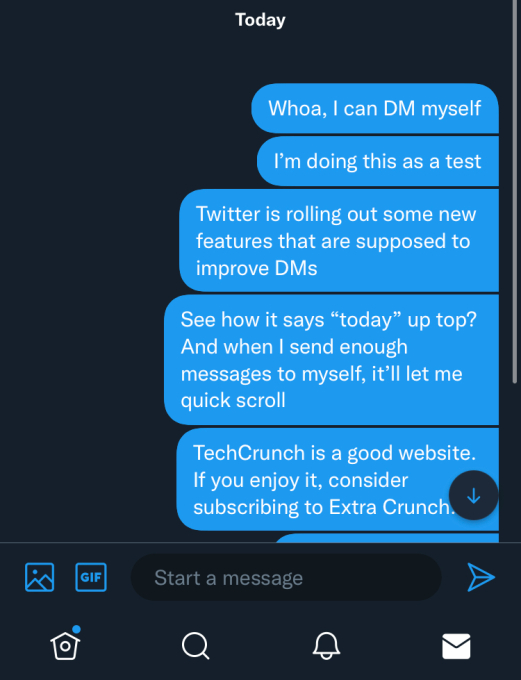Click the blue notification dot on Home icon

(76, 629)
